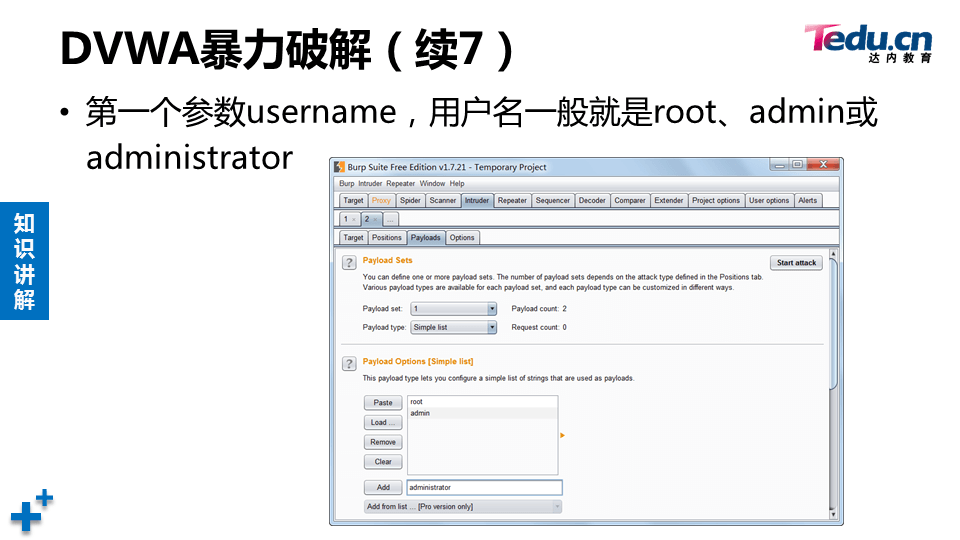Image resolution: width=960 pixels, height=540 pixels.
Task: Open the Payload Options help icon
Action: (349, 364)
